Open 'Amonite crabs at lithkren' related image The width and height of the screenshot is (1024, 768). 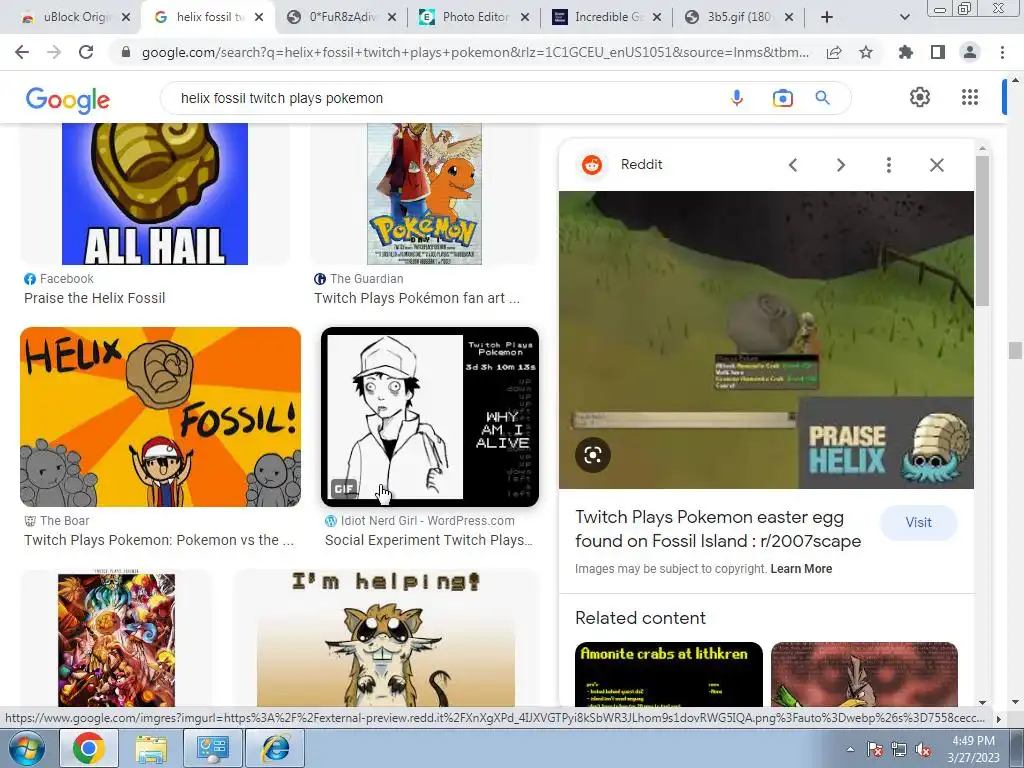coord(669,675)
